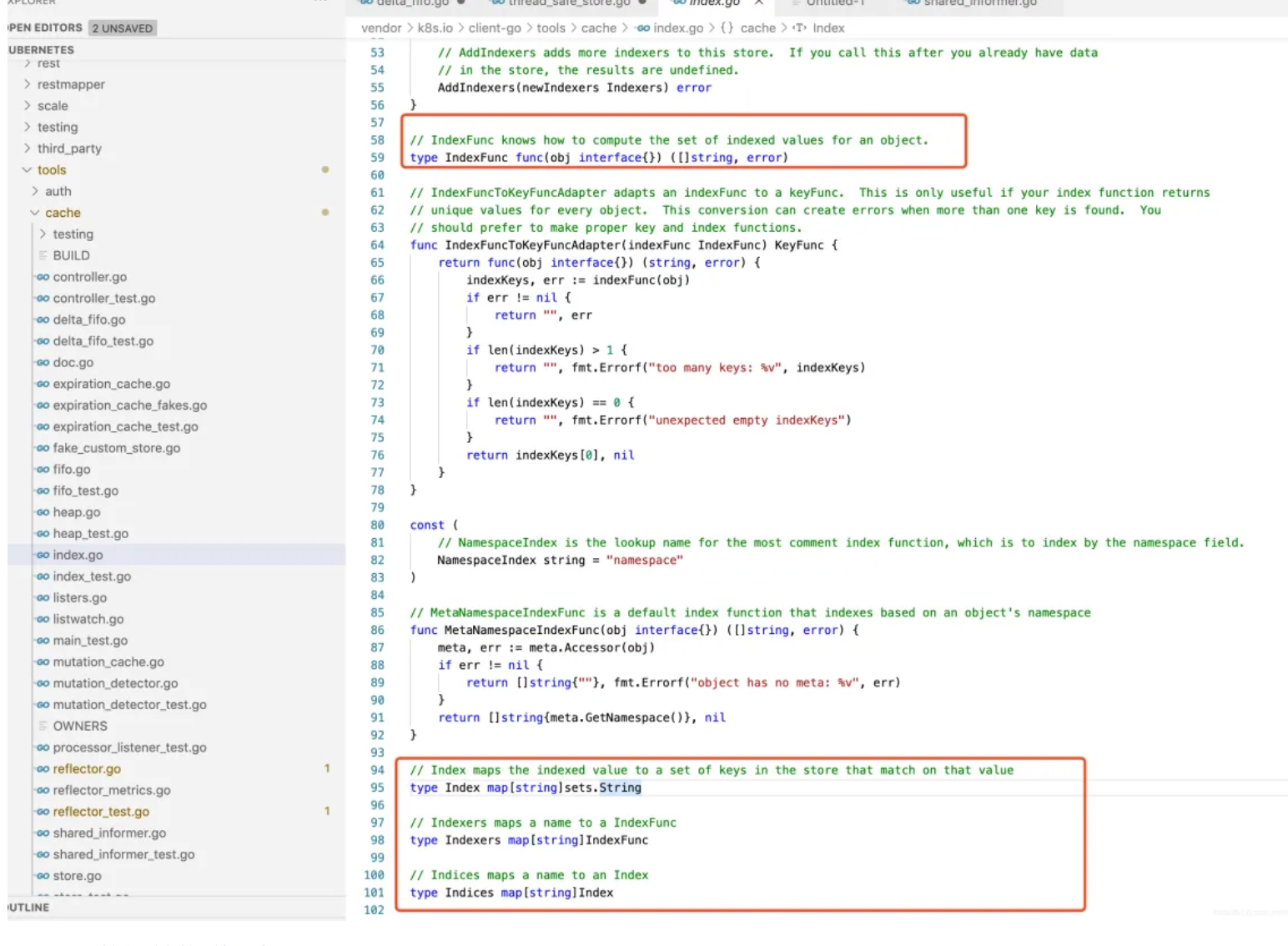This screenshot has height=946, width=1288.
Task: Click the braces icon before cache in breadcrumb
Action: point(727,28)
